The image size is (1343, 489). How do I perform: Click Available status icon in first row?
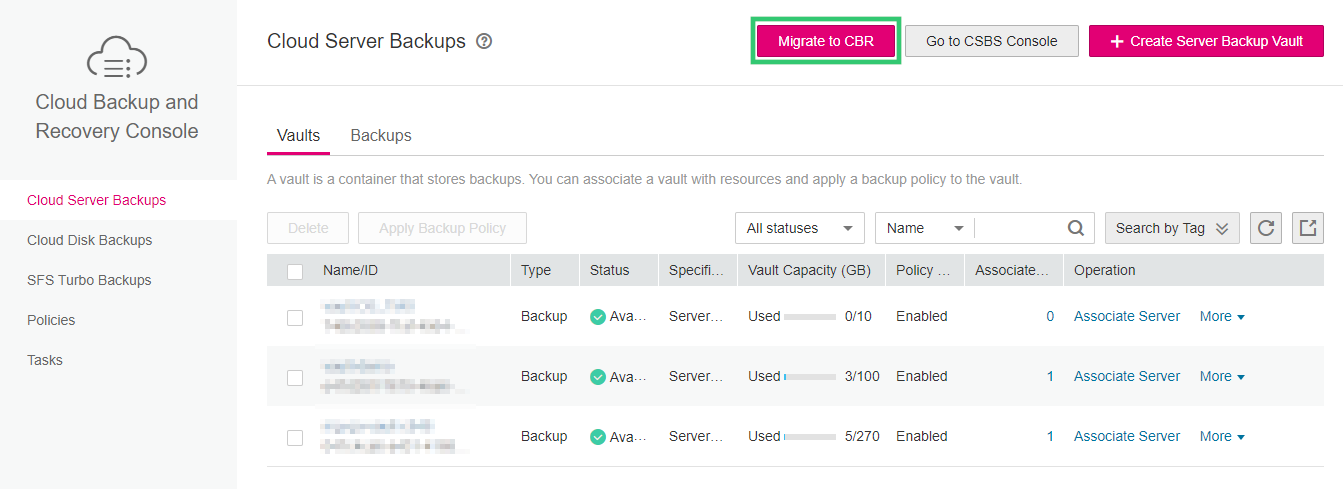[x=598, y=317]
